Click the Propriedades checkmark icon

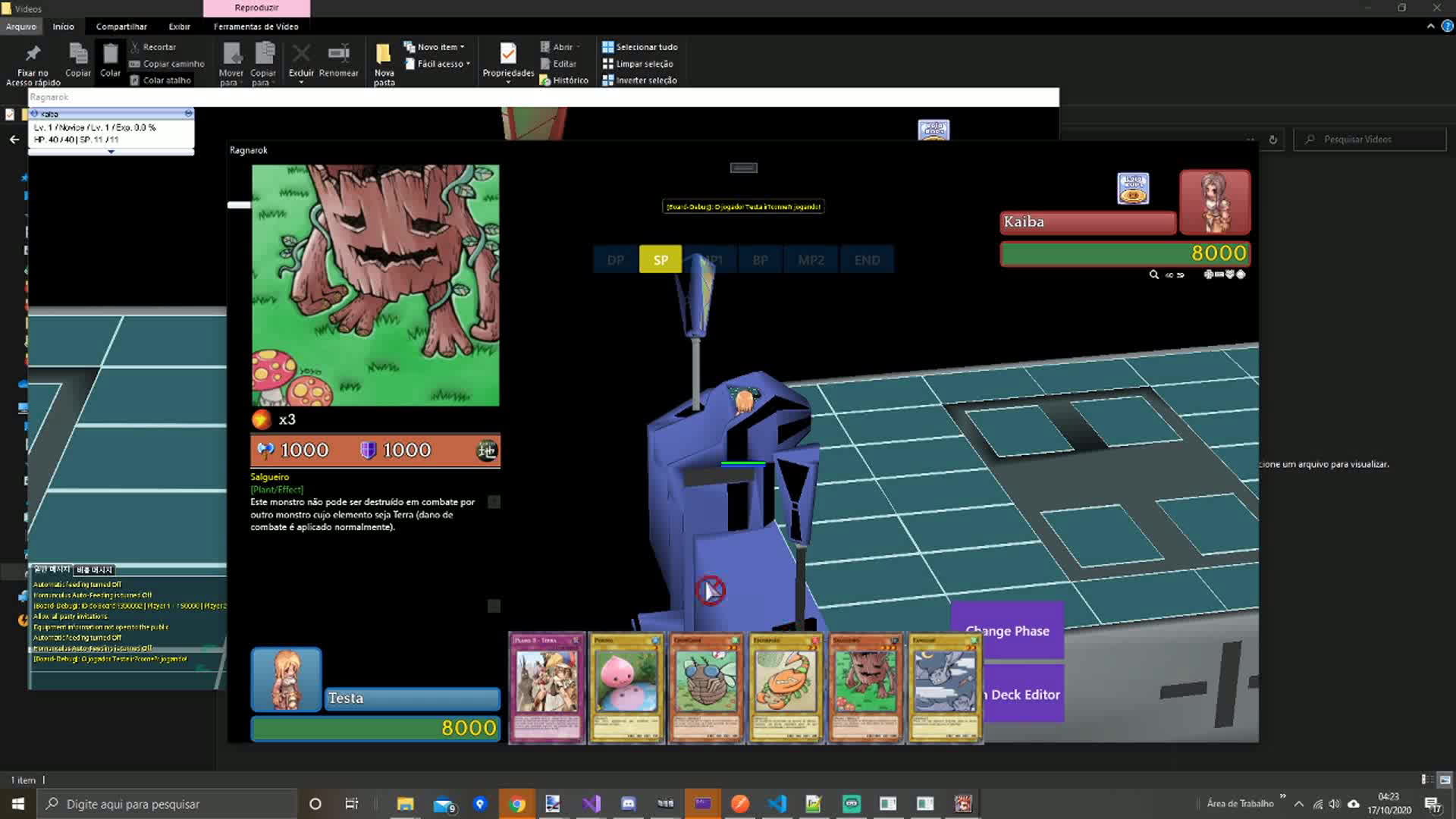(508, 54)
